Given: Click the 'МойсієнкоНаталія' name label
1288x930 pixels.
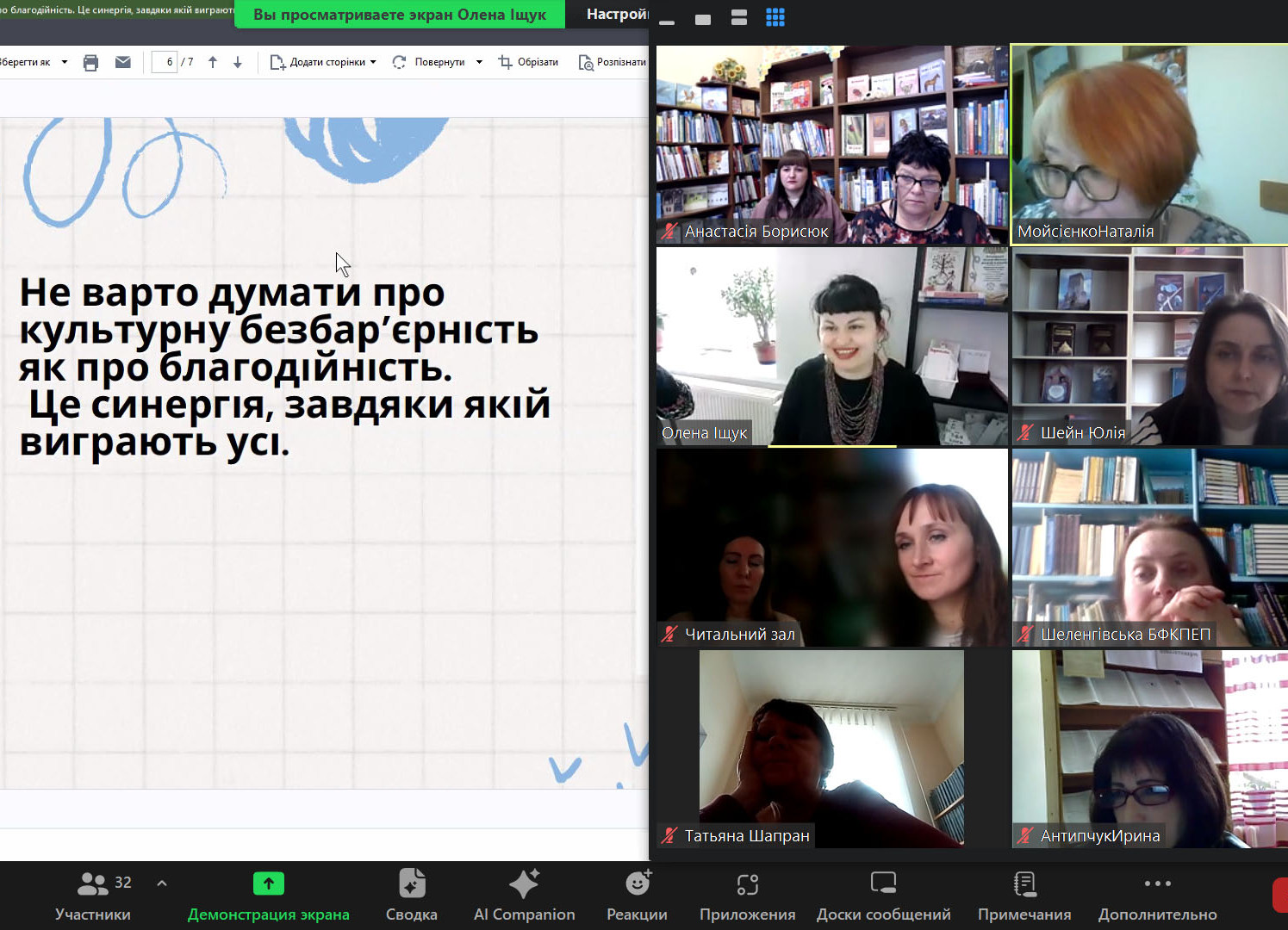Looking at the screenshot, I should tap(1086, 232).
